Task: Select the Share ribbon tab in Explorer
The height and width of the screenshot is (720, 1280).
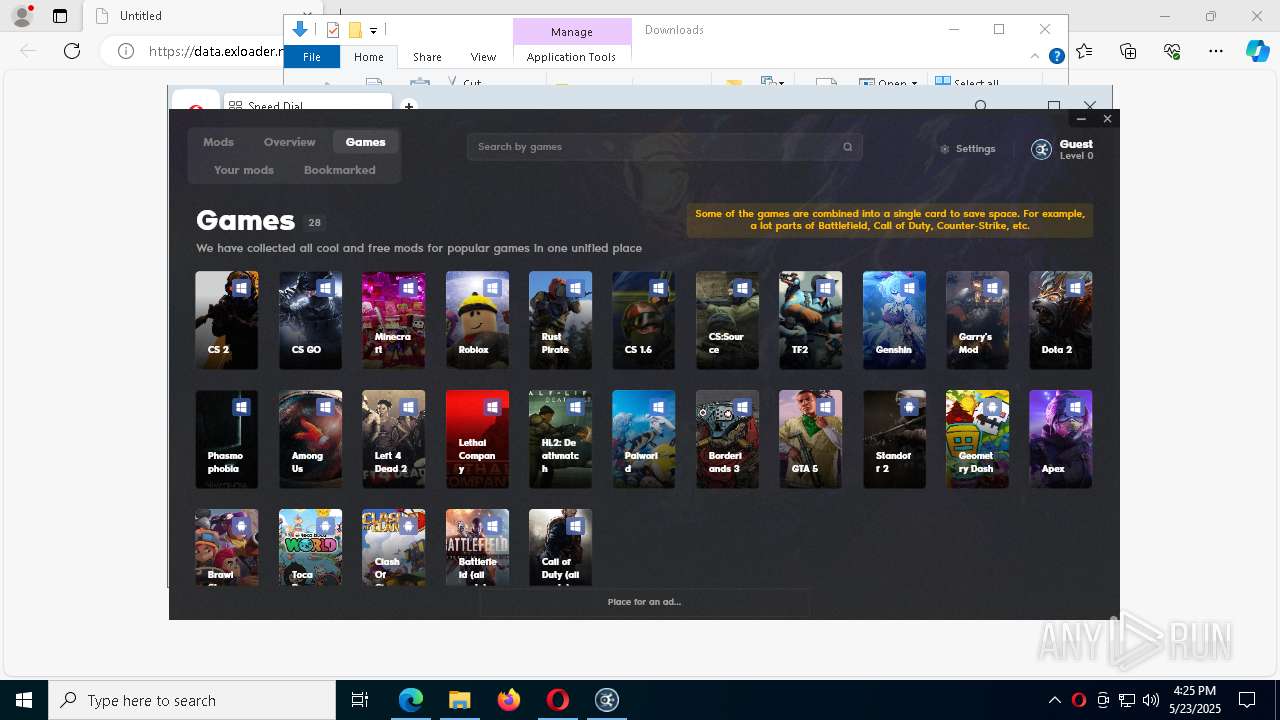Action: (x=427, y=57)
